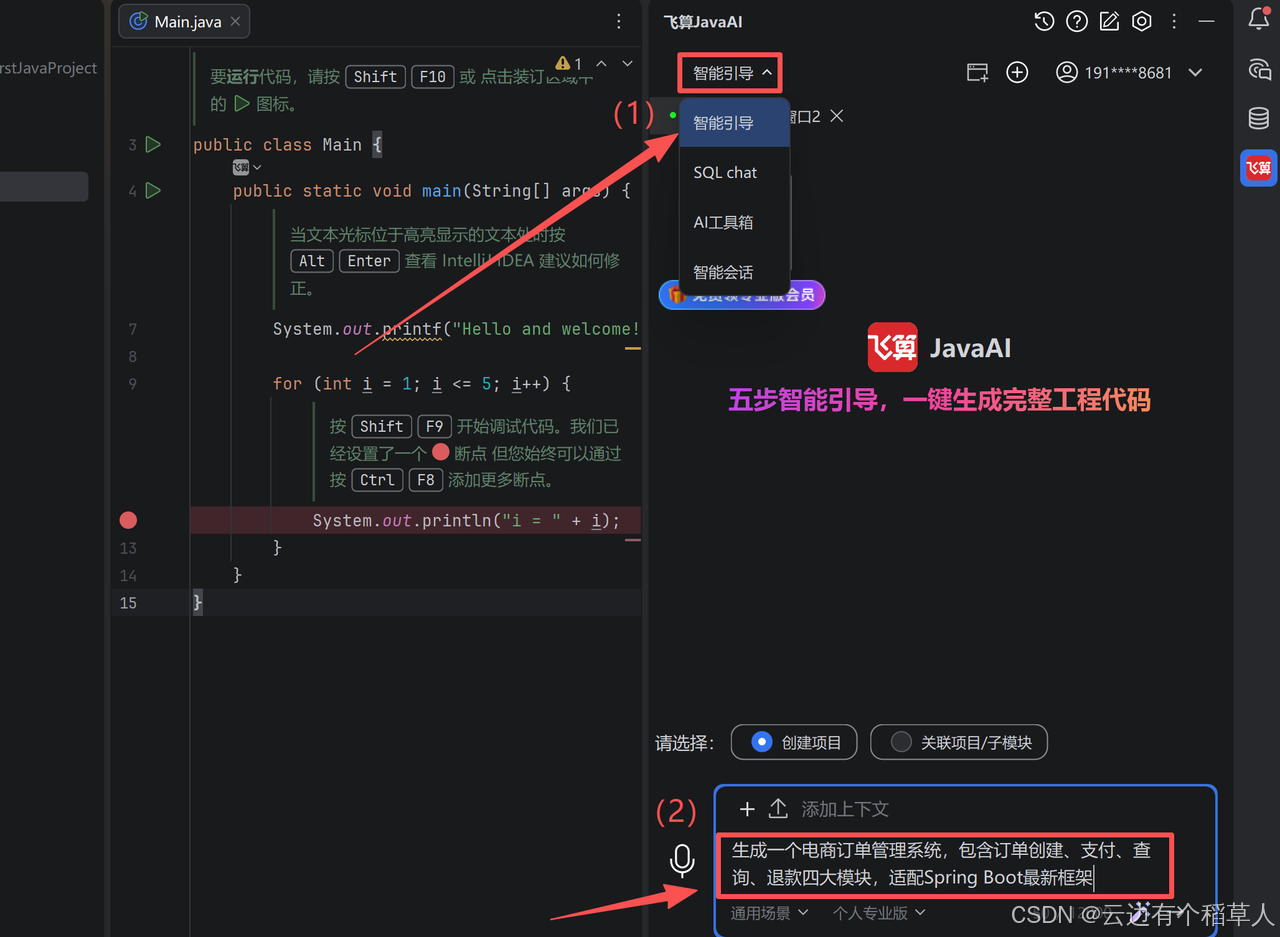This screenshot has height=937, width=1280.
Task: Open the JavaAI panel more options menu
Action: [x=1175, y=21]
